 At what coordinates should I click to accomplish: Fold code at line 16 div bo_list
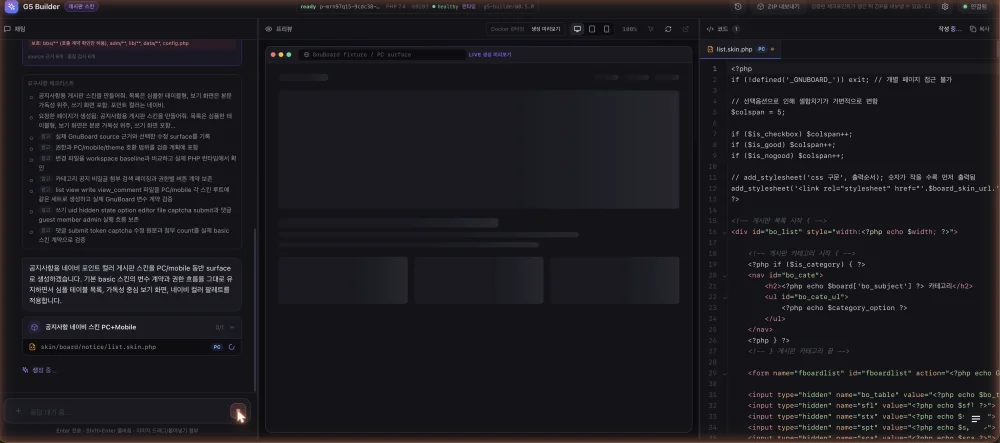point(725,232)
